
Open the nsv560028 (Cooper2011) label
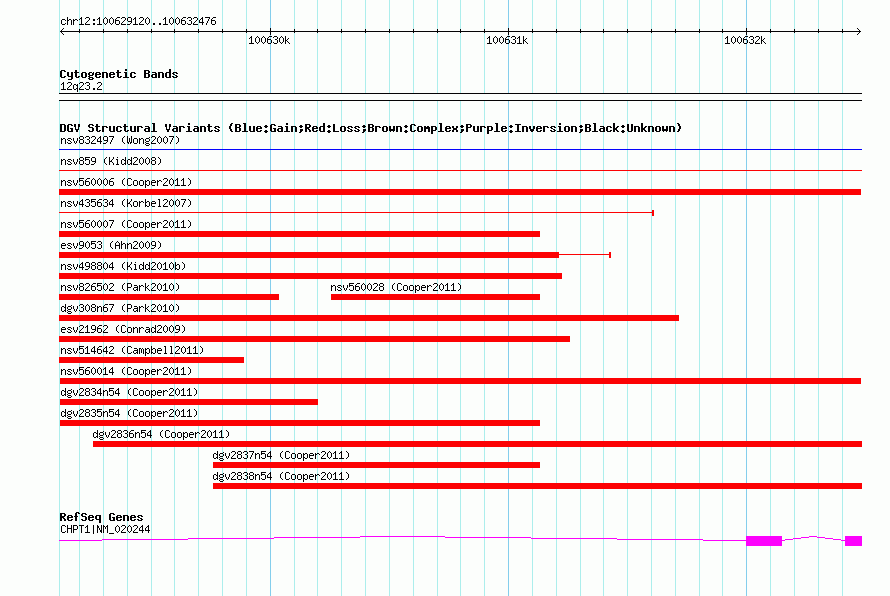tap(396, 287)
